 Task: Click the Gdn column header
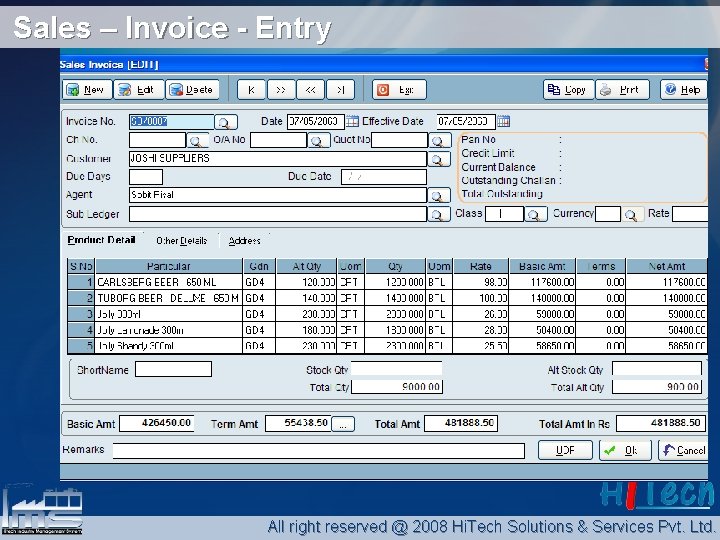point(259,266)
